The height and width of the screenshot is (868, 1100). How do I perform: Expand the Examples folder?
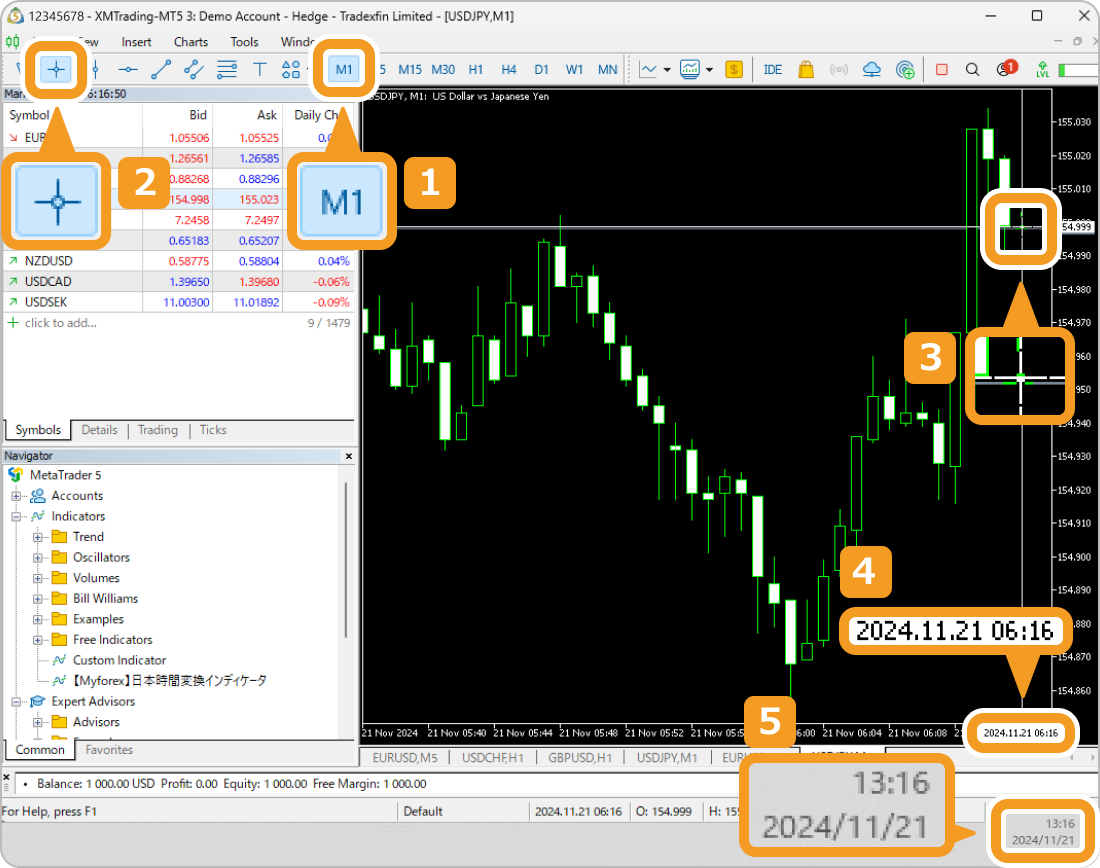pyautogui.click(x=38, y=619)
